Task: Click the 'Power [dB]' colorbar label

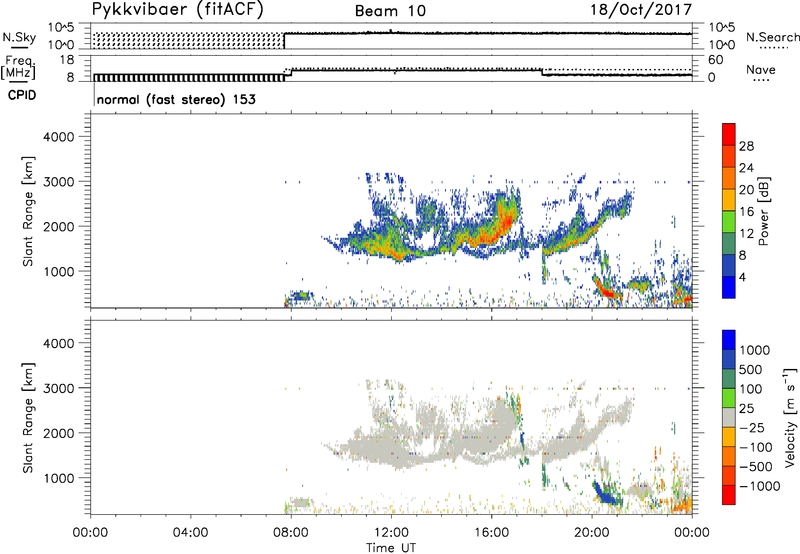Action: (x=764, y=211)
